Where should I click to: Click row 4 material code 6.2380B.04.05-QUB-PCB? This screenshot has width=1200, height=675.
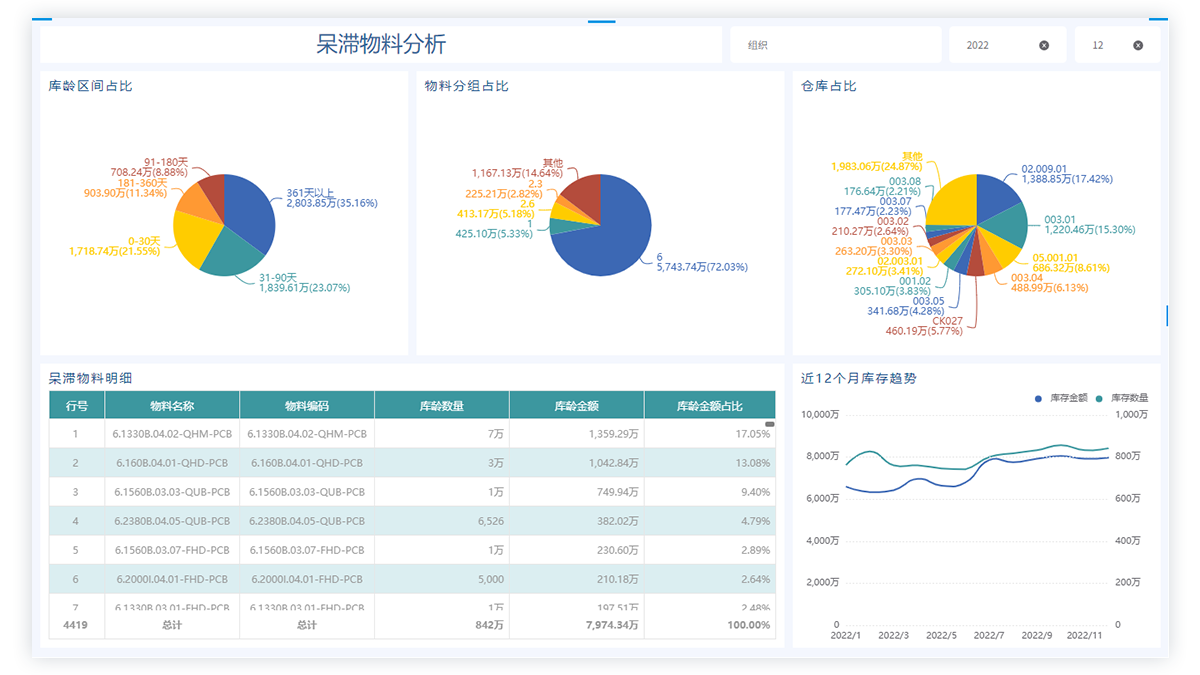coord(306,521)
